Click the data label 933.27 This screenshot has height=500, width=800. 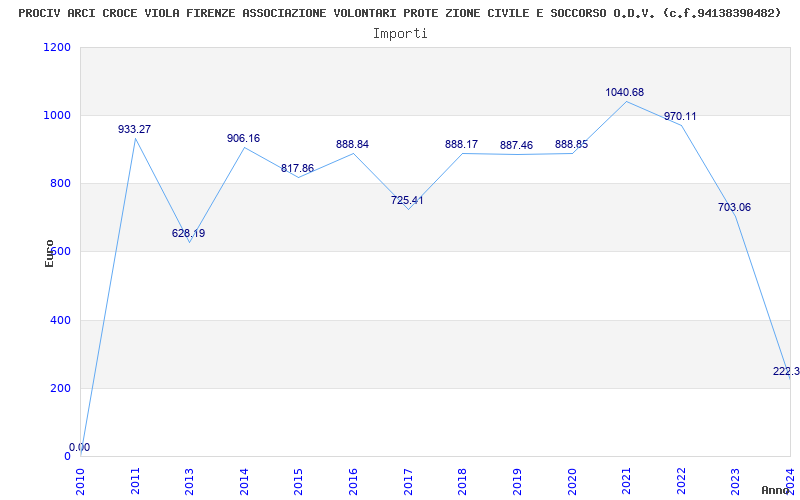click(x=134, y=129)
